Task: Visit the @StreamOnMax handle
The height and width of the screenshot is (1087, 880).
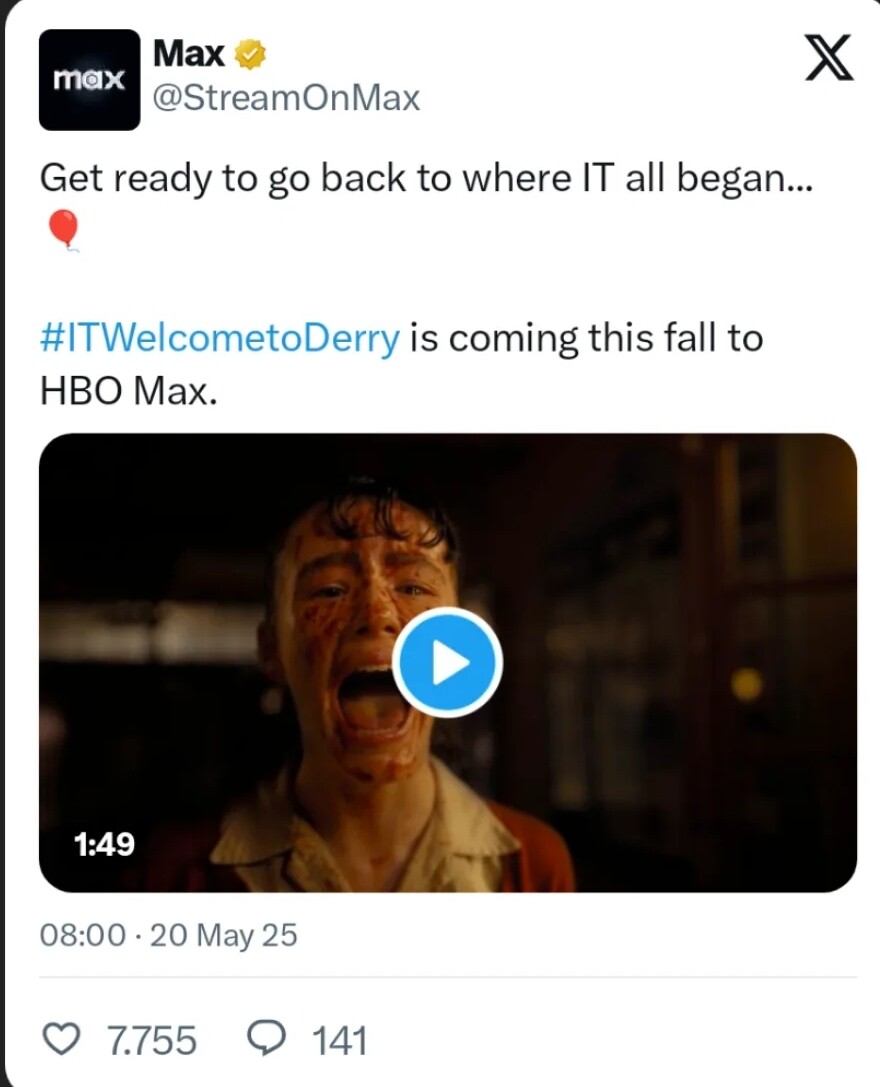Action: pos(286,98)
